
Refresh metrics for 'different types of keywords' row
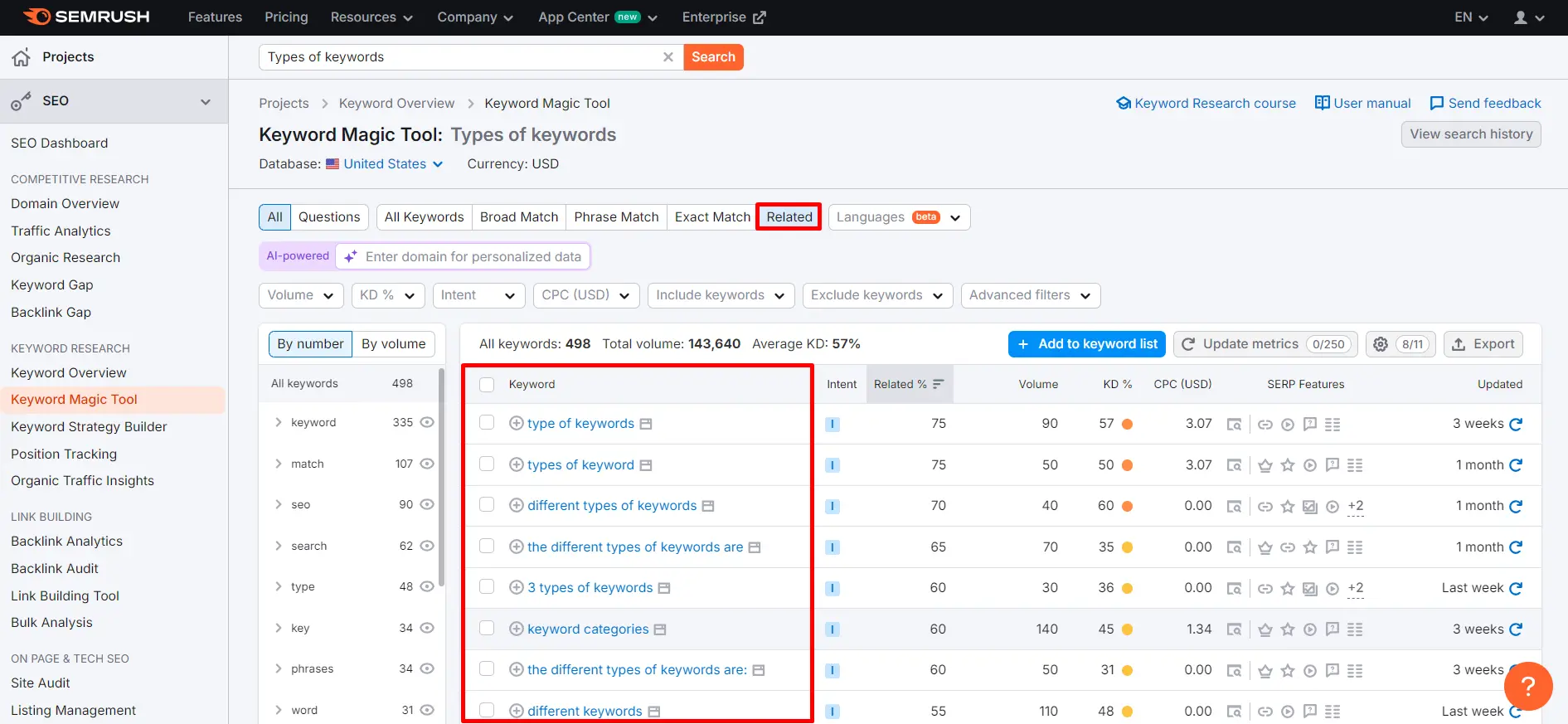1516,506
